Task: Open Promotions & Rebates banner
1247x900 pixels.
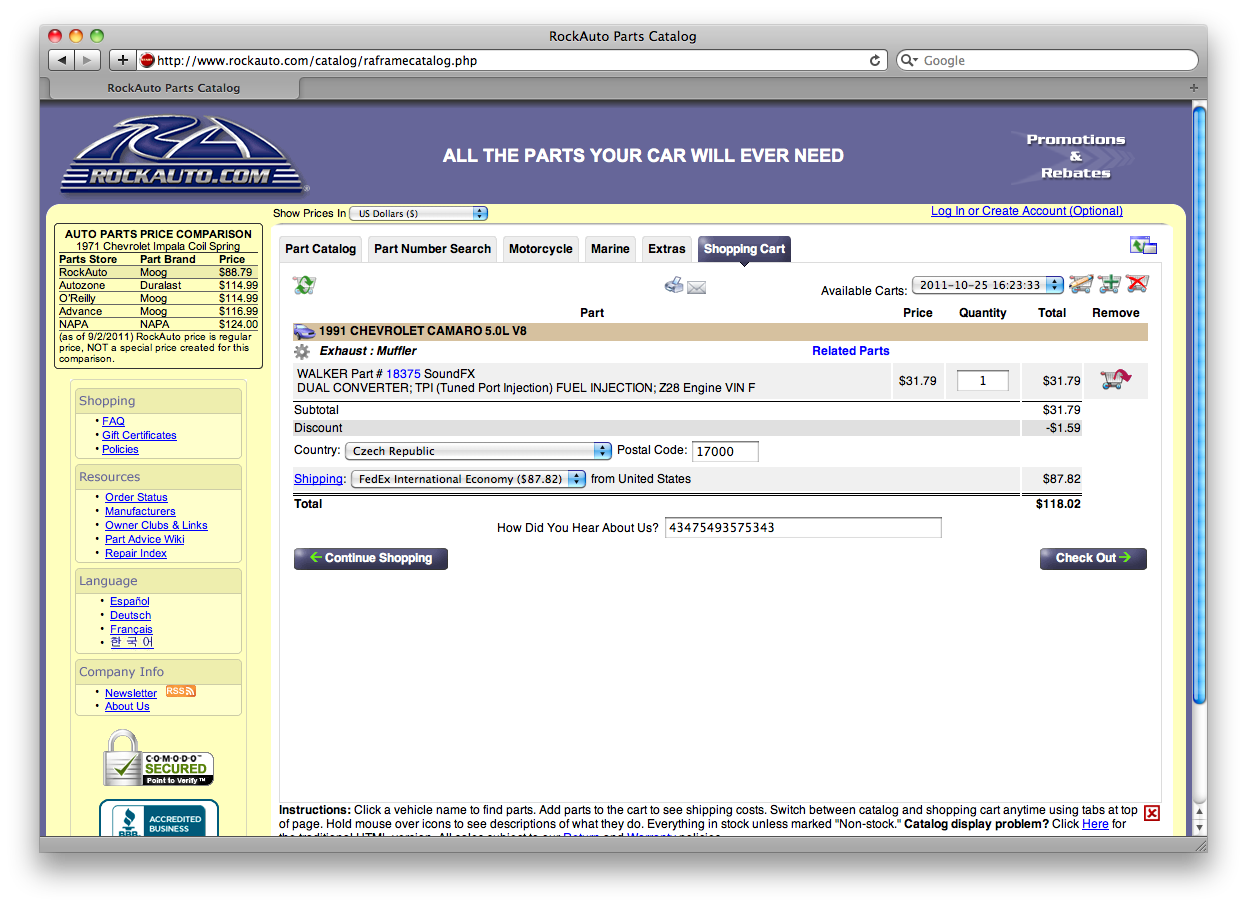Action: 1075,156
